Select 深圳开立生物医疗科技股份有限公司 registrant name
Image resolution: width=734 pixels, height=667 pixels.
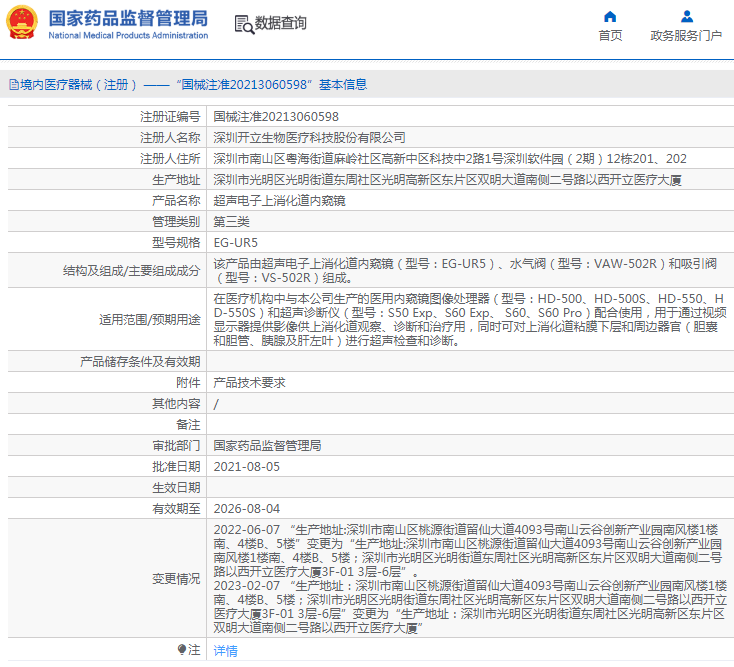click(x=309, y=138)
